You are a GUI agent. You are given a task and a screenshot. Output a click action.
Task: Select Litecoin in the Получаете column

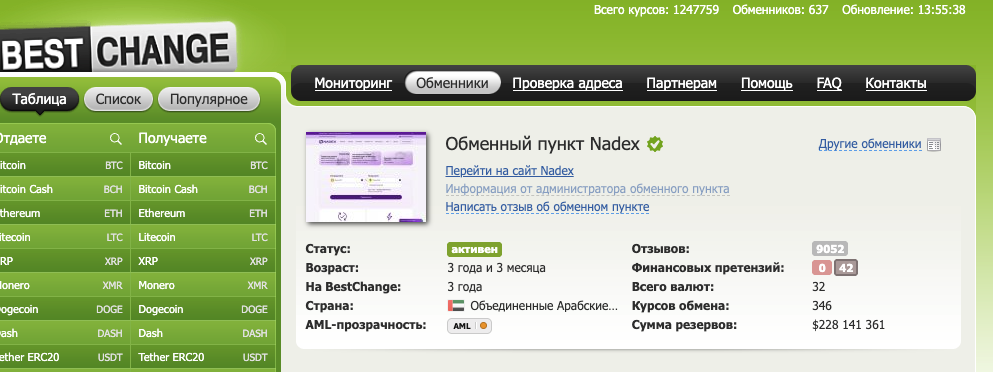[x=203, y=237]
